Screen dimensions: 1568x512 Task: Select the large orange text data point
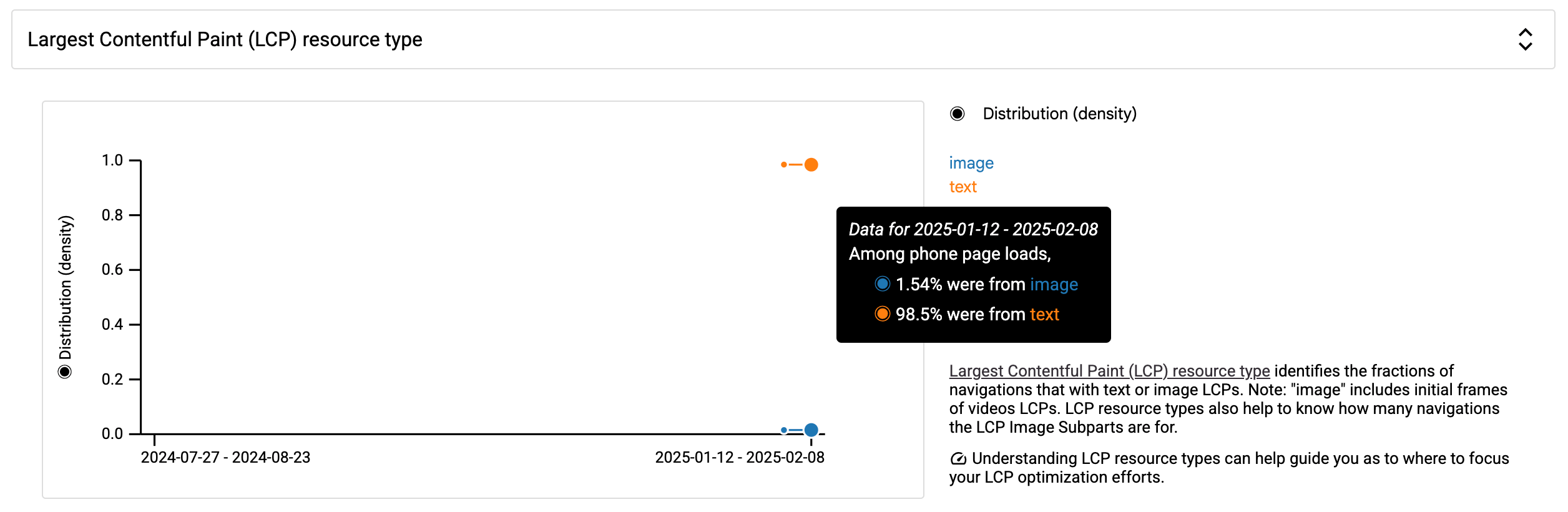click(812, 164)
